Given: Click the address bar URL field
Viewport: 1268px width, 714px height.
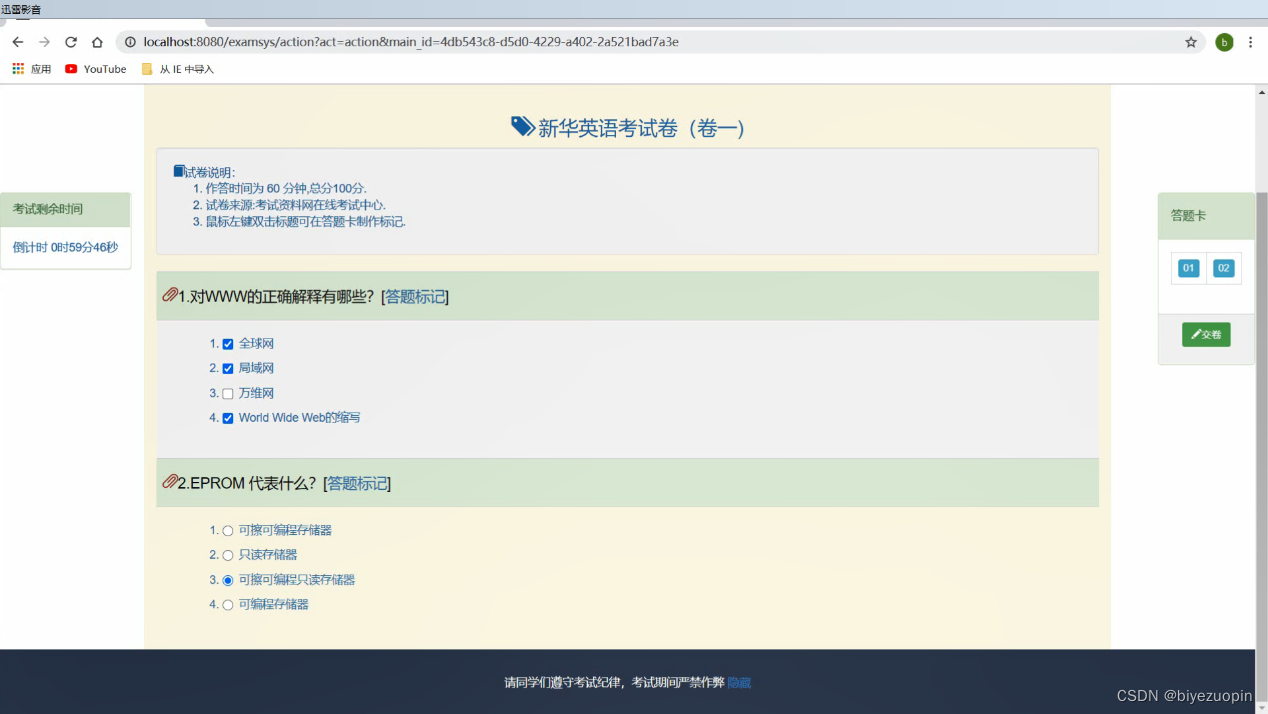Looking at the screenshot, I should pyautogui.click(x=660, y=42).
